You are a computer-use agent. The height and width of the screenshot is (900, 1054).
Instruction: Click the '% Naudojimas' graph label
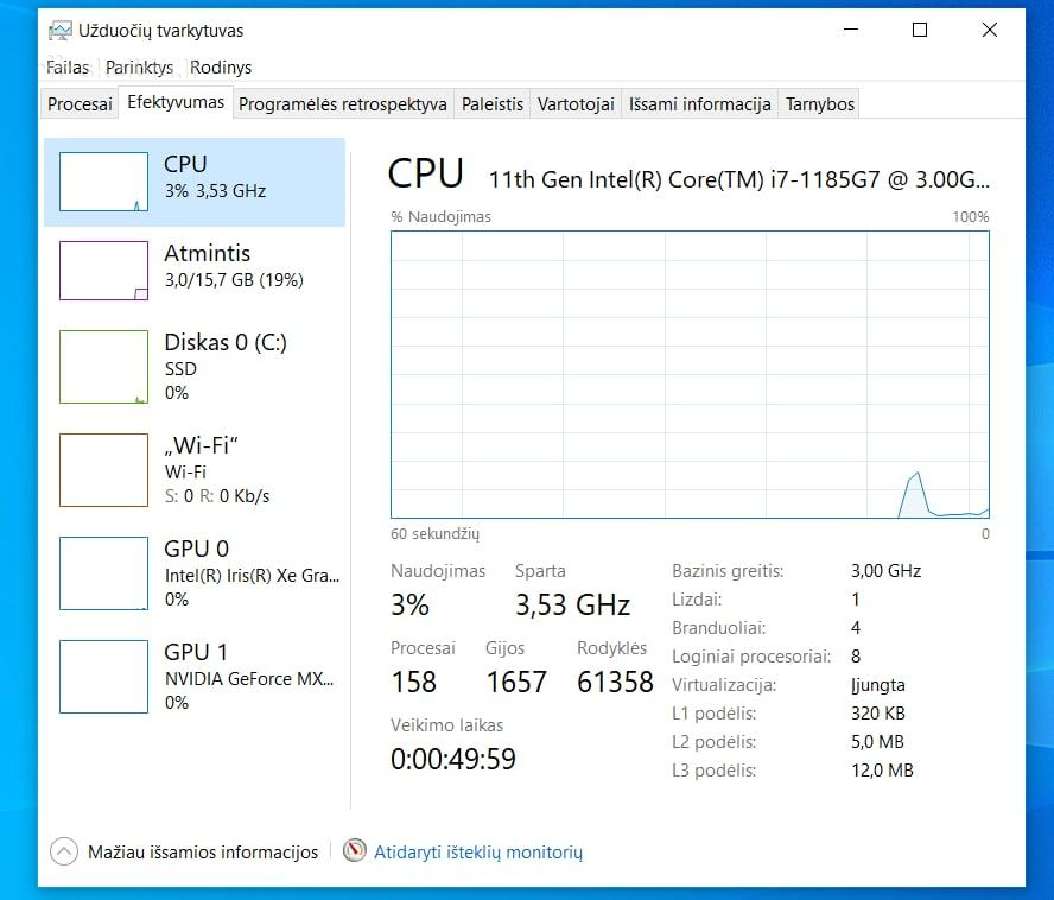(441, 216)
